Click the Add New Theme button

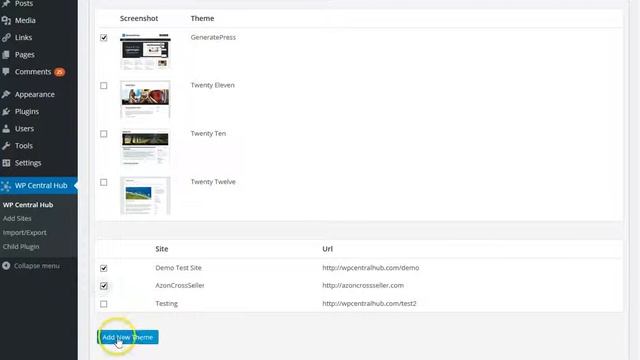point(128,337)
